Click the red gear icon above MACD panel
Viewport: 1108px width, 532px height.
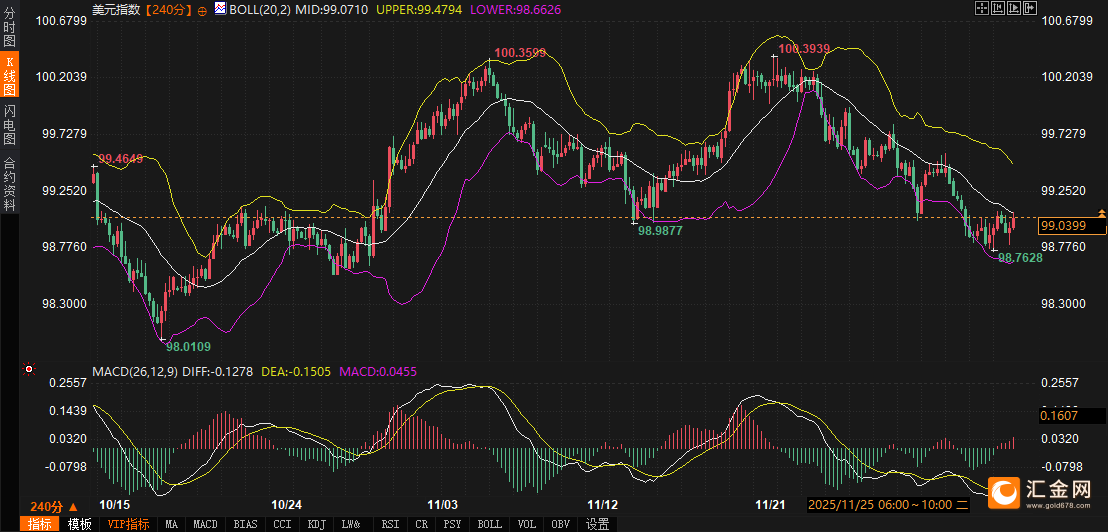click(x=29, y=370)
